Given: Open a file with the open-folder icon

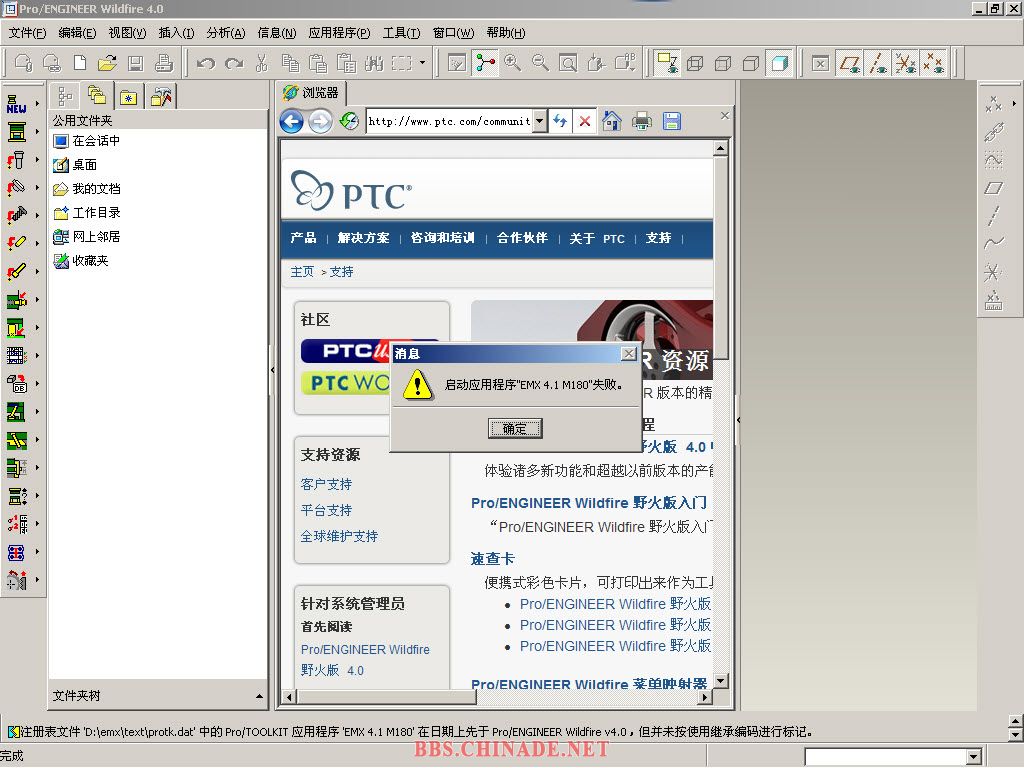Looking at the screenshot, I should coord(107,63).
